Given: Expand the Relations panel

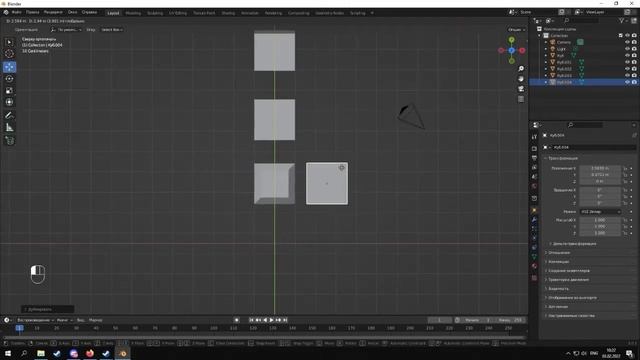Looking at the screenshot, I should [x=559, y=253].
